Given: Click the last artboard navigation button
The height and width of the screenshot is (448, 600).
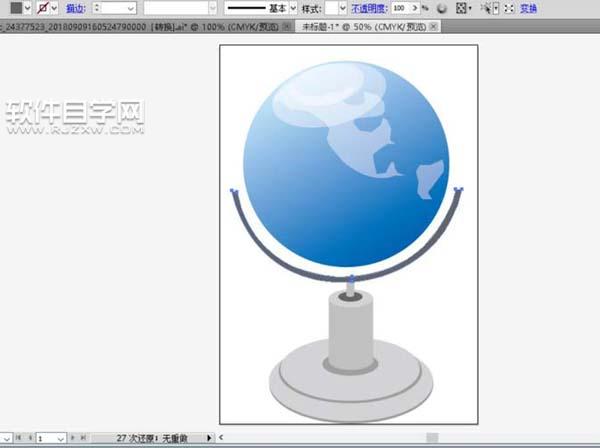Looking at the screenshot, I should pos(83,438).
